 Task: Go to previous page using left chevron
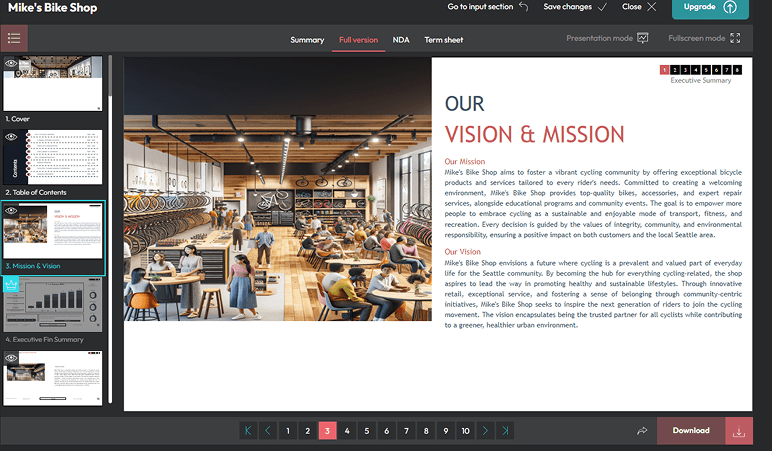click(x=268, y=431)
